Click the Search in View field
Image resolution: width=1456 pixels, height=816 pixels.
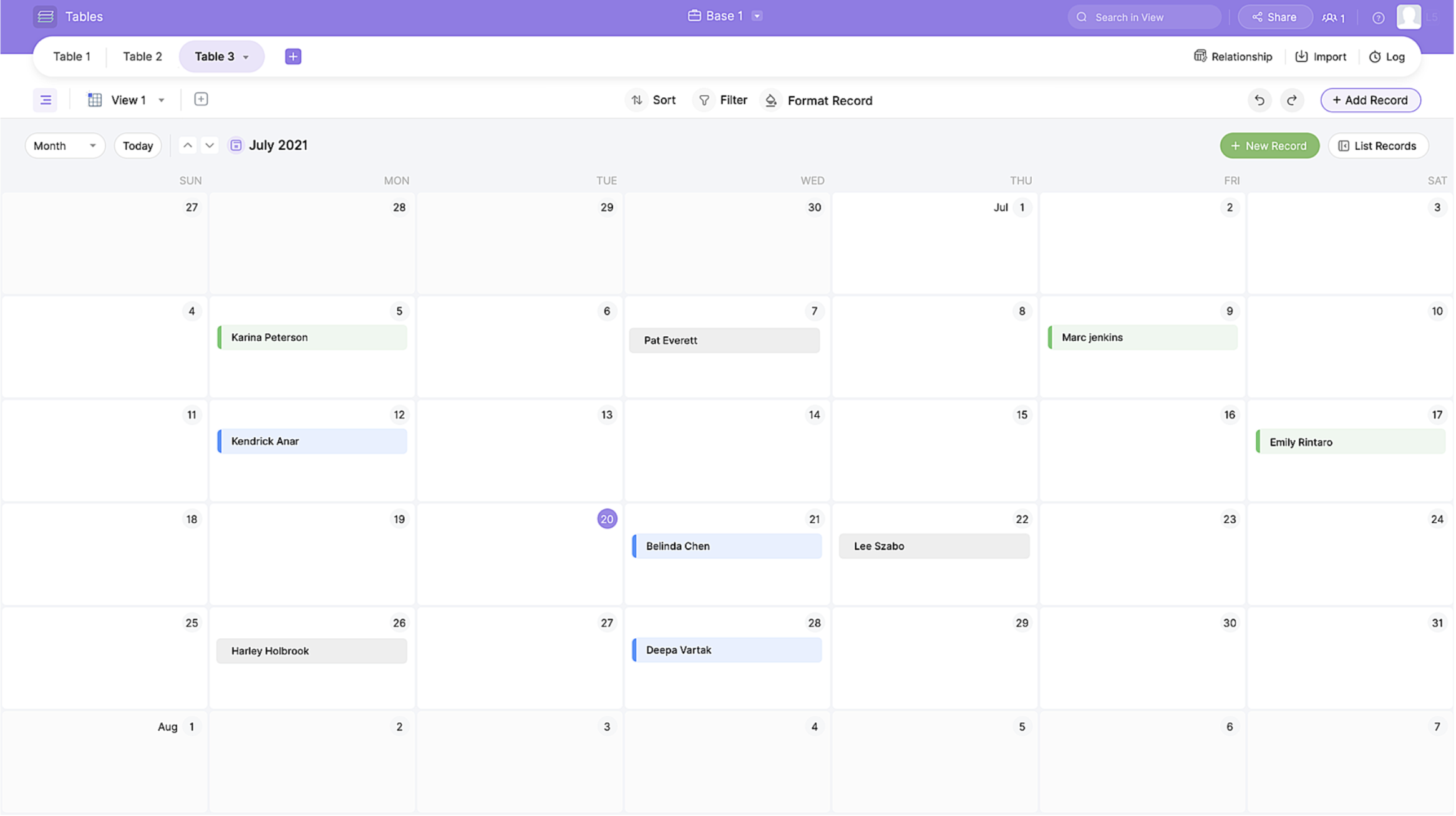point(1144,17)
